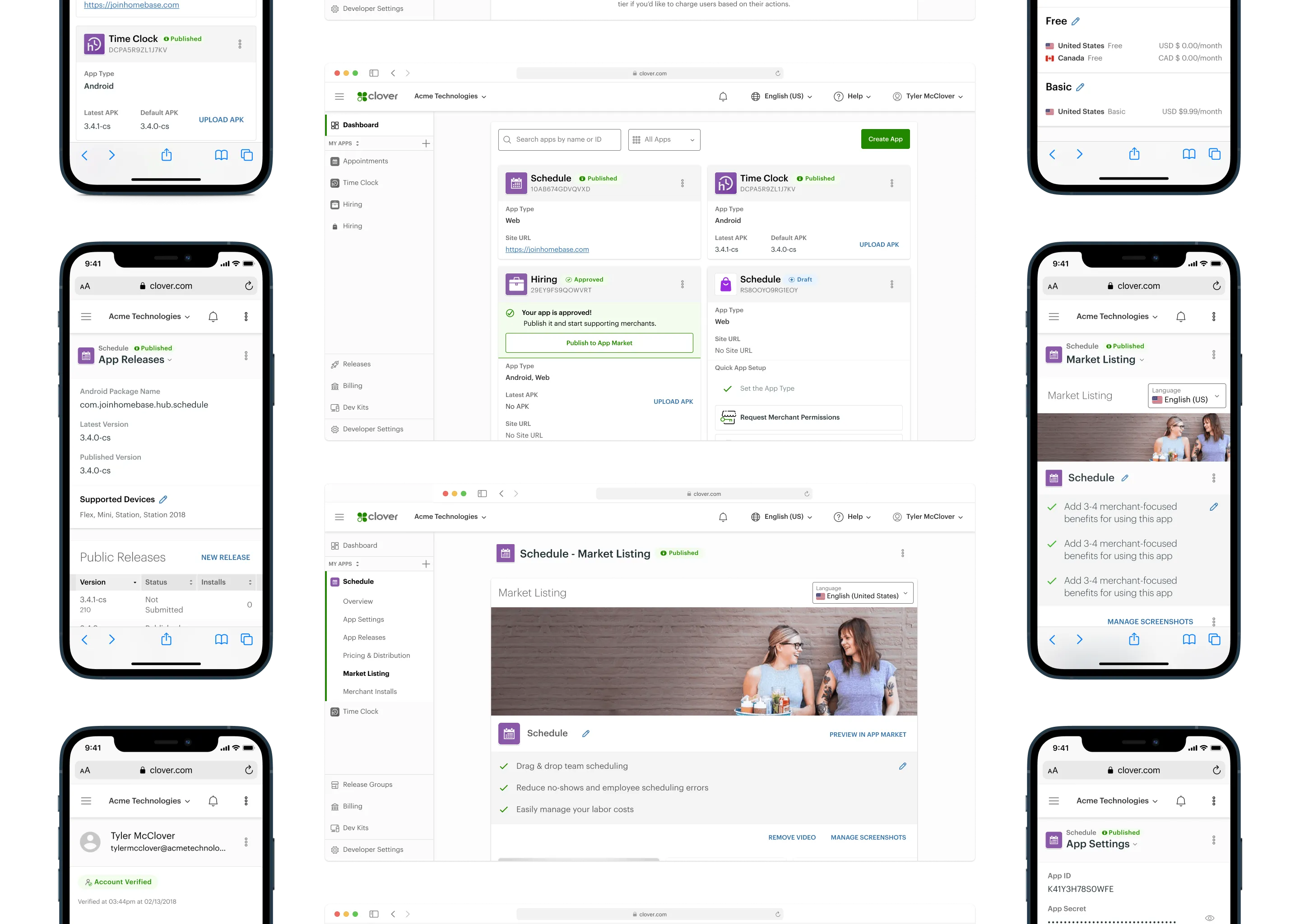Screen dimensions: 1300x924
Task: Click NEW RELEASE on the App Releases phone
Action: (225, 558)
